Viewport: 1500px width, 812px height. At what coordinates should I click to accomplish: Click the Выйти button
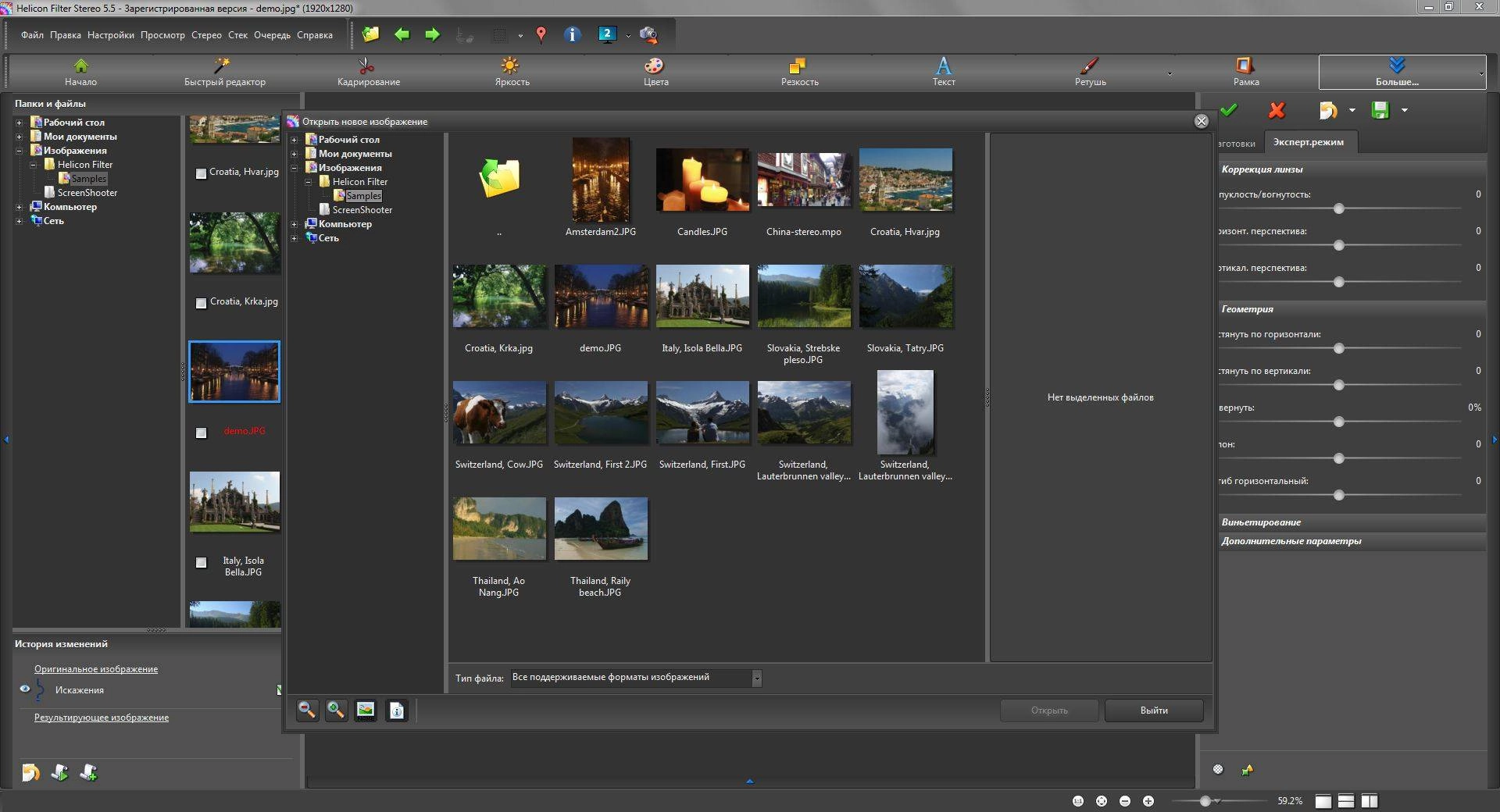[1154, 710]
